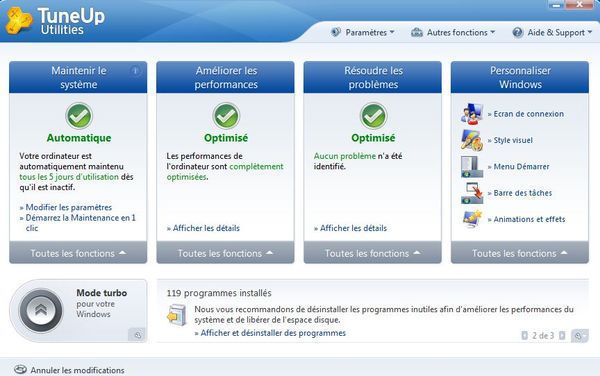Click the info icon on Maintenir le système
Viewport: 600px width, 376px height.
pos(135,70)
